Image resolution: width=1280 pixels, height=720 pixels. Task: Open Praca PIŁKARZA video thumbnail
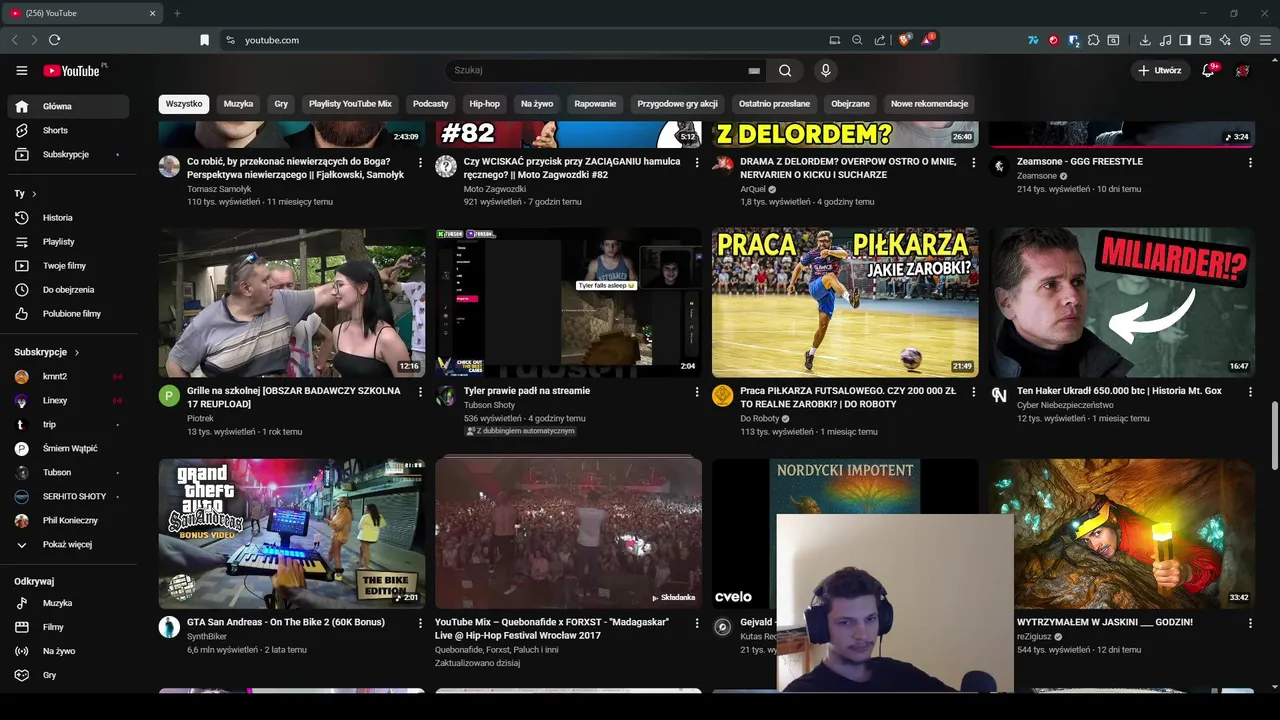coord(845,302)
